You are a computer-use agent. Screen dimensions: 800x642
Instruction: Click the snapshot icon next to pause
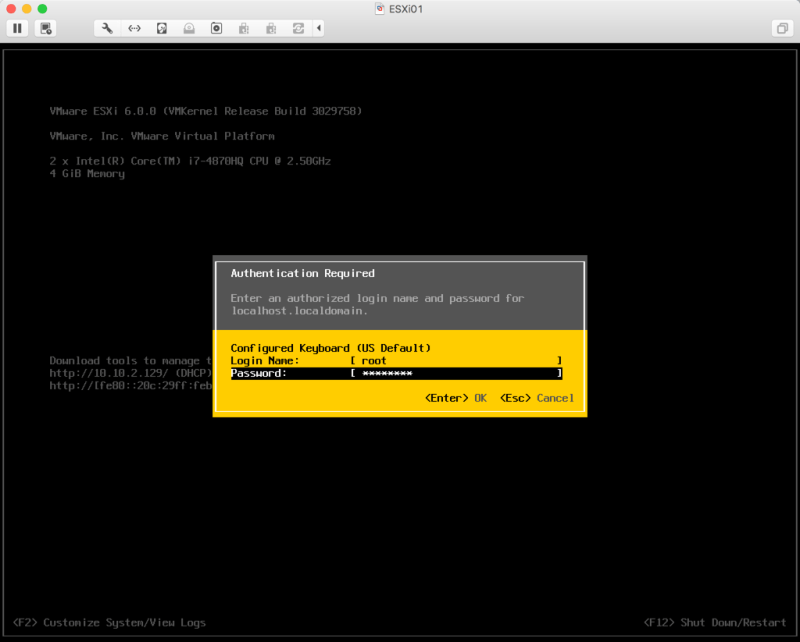click(46, 28)
